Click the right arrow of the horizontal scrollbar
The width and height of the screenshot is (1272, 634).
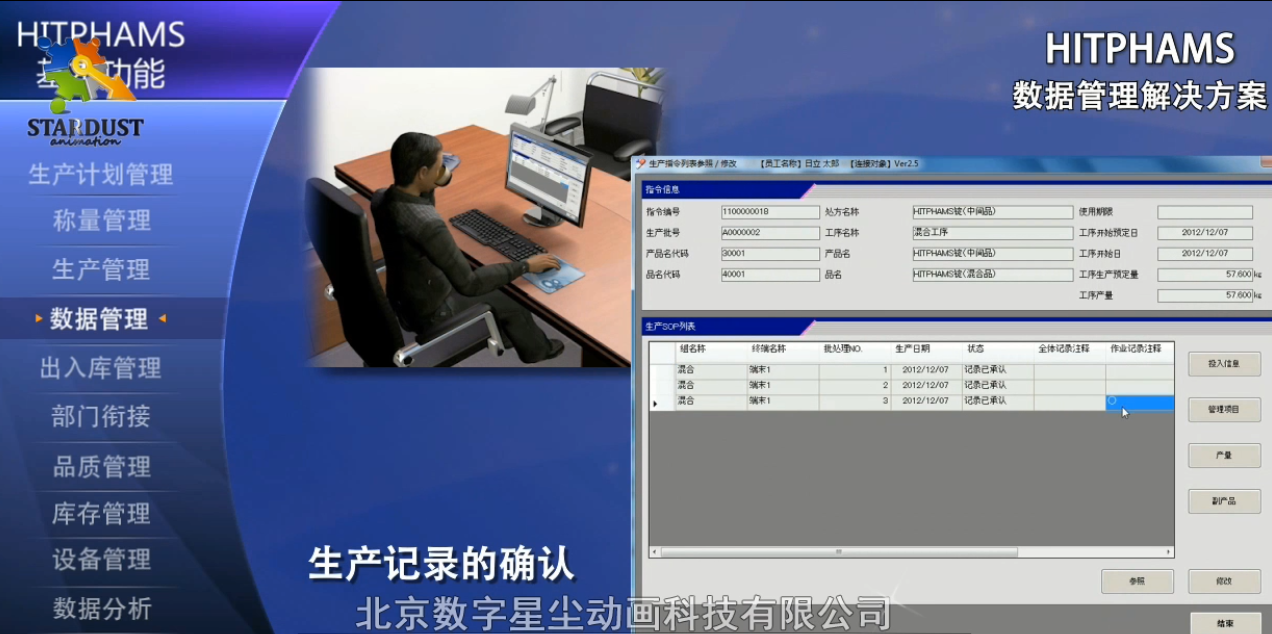1168,552
